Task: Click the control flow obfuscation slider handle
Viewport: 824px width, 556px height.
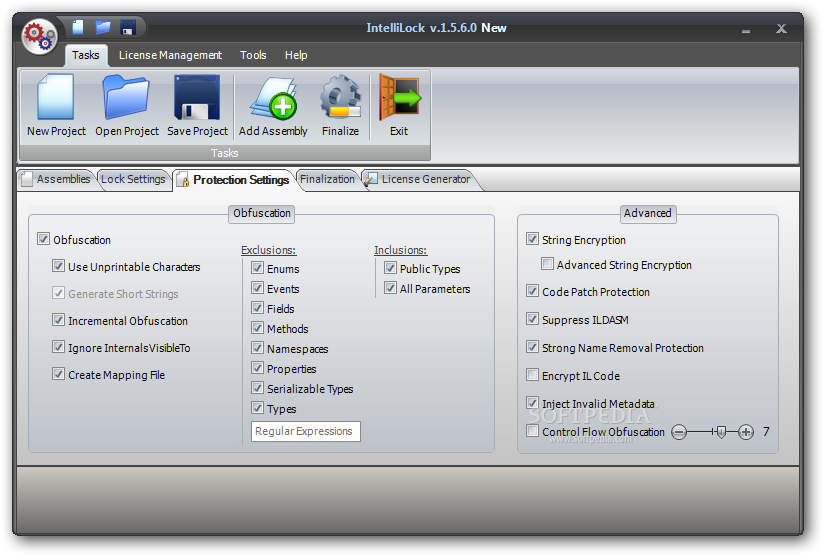Action: [721, 432]
